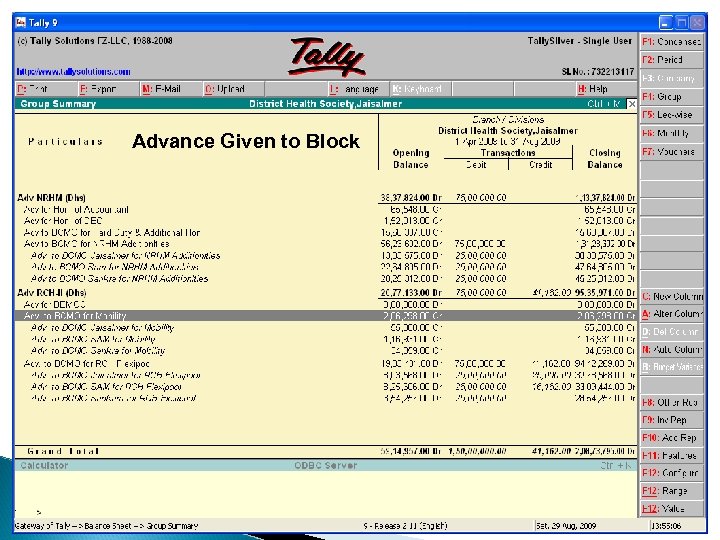This screenshot has height=540, width=720.
Task: Select BCMO Sankra for Mobility sub-row
Action: [x=326, y=351]
